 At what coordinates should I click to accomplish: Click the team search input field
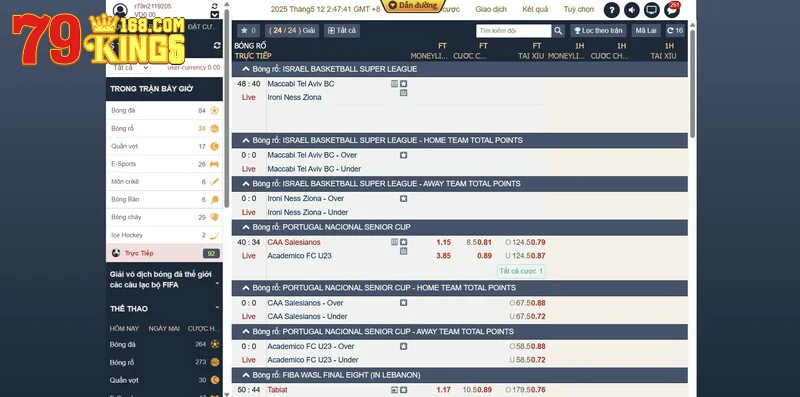click(x=514, y=31)
